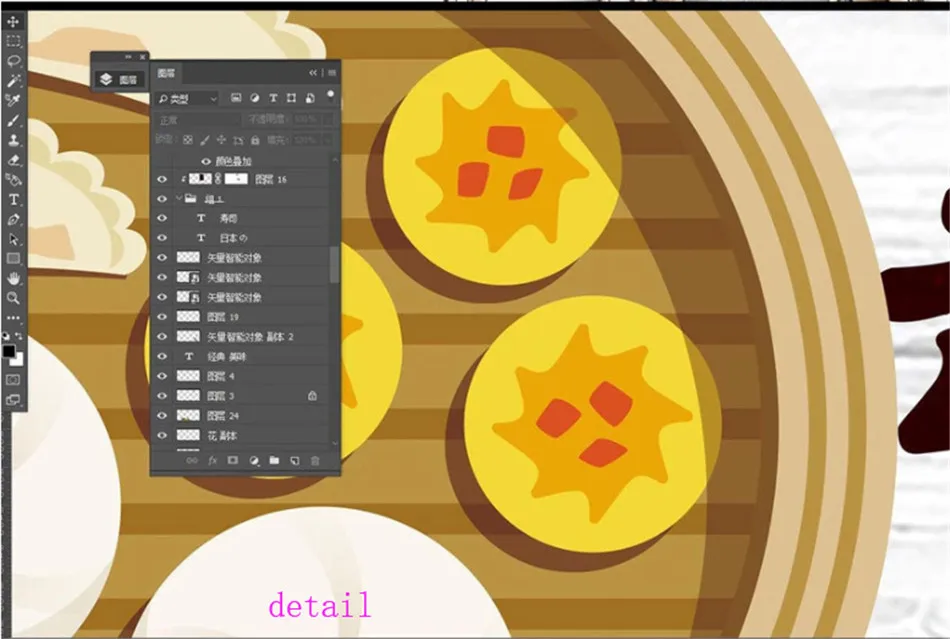The width and height of the screenshot is (950, 639).
Task: Lock image pixels with brush icon
Action: coord(205,140)
